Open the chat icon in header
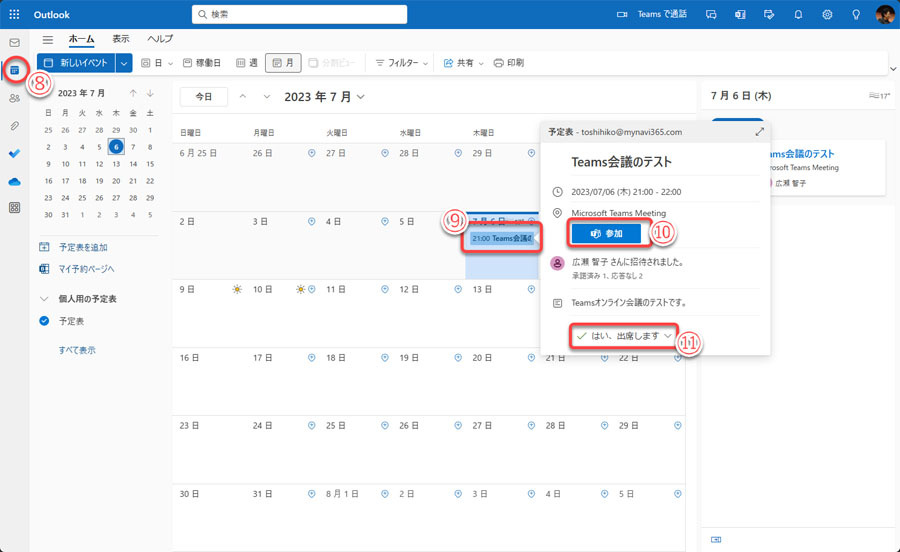 711,14
